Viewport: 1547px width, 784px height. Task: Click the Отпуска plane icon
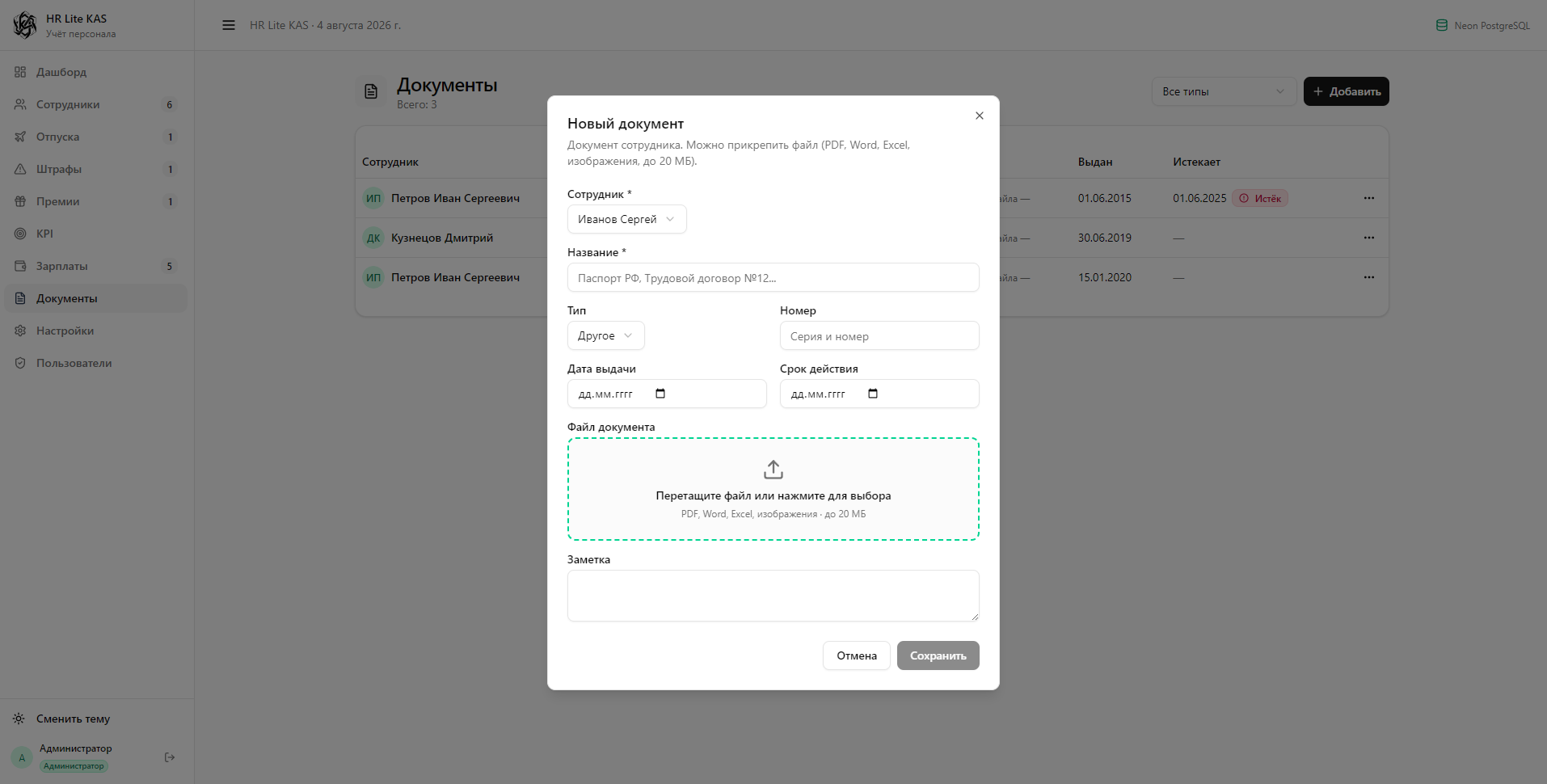(20, 137)
